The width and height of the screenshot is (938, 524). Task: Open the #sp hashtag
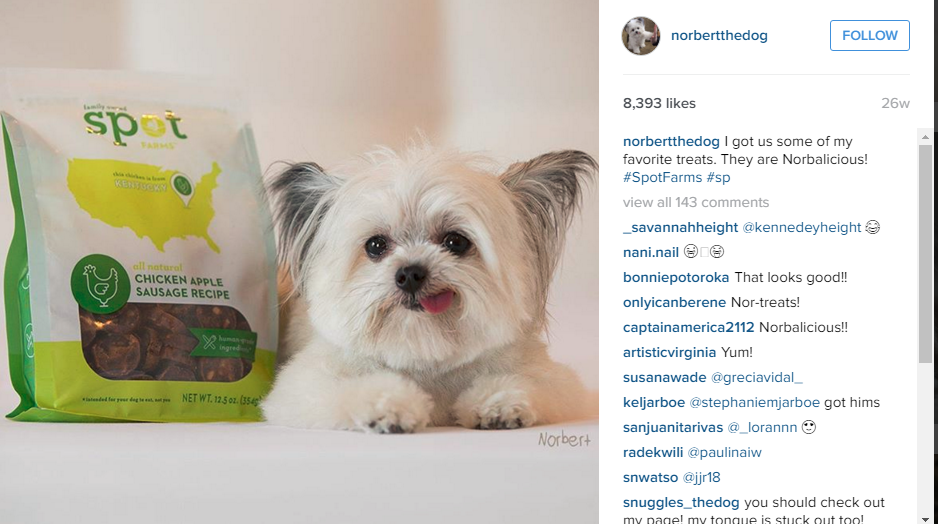click(x=718, y=178)
